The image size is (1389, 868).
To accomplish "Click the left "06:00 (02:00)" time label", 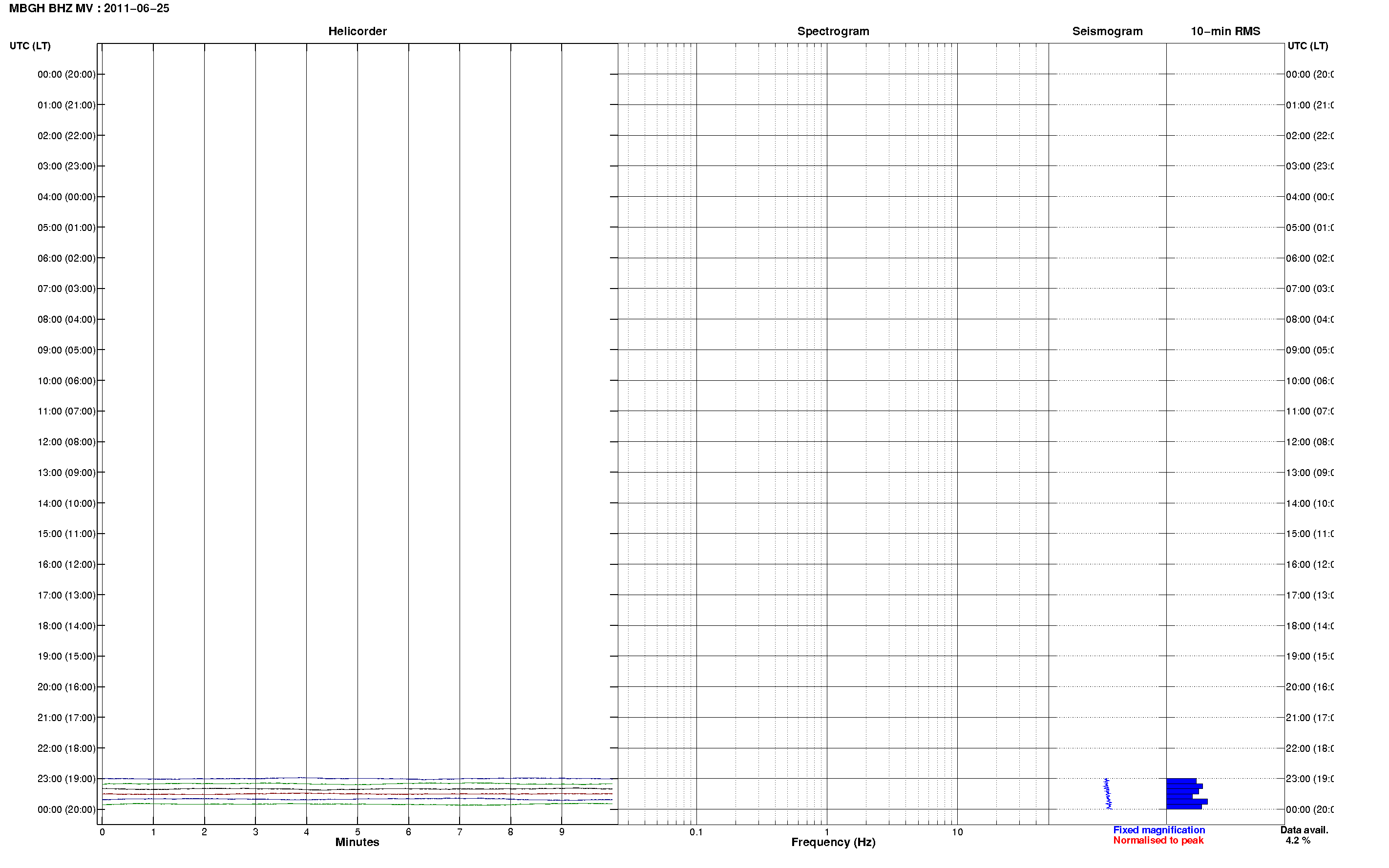I will tap(66, 258).
